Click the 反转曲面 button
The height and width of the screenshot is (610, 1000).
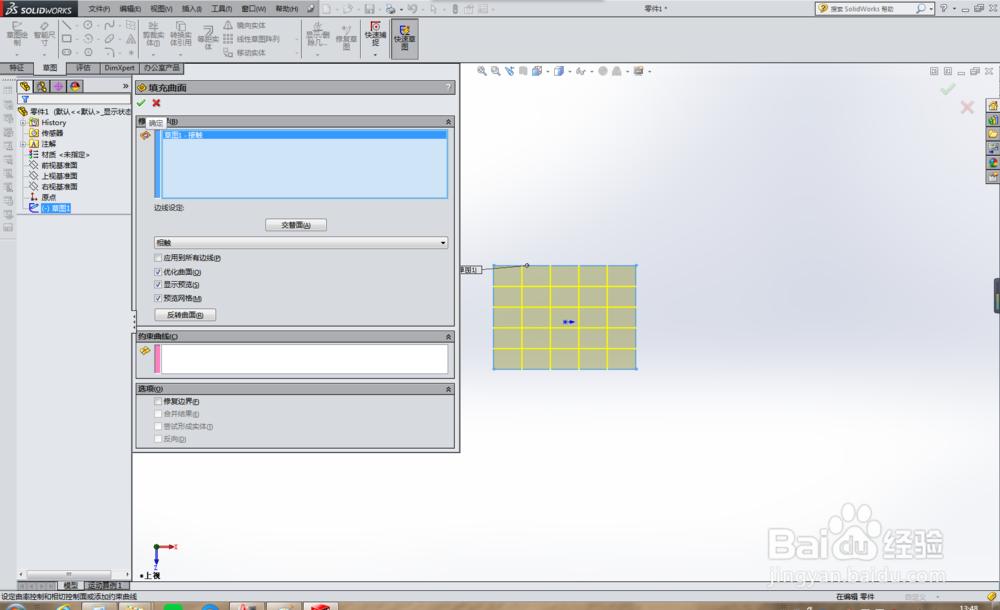[185, 315]
